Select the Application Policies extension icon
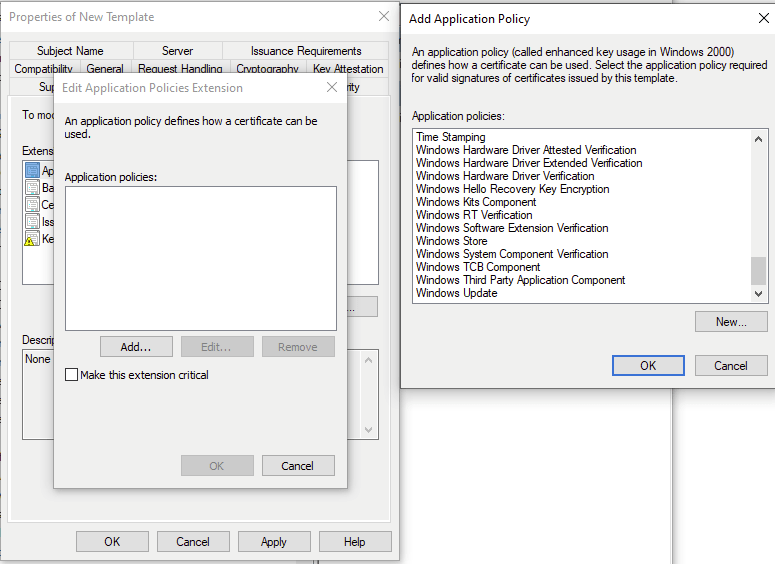 (x=32, y=171)
